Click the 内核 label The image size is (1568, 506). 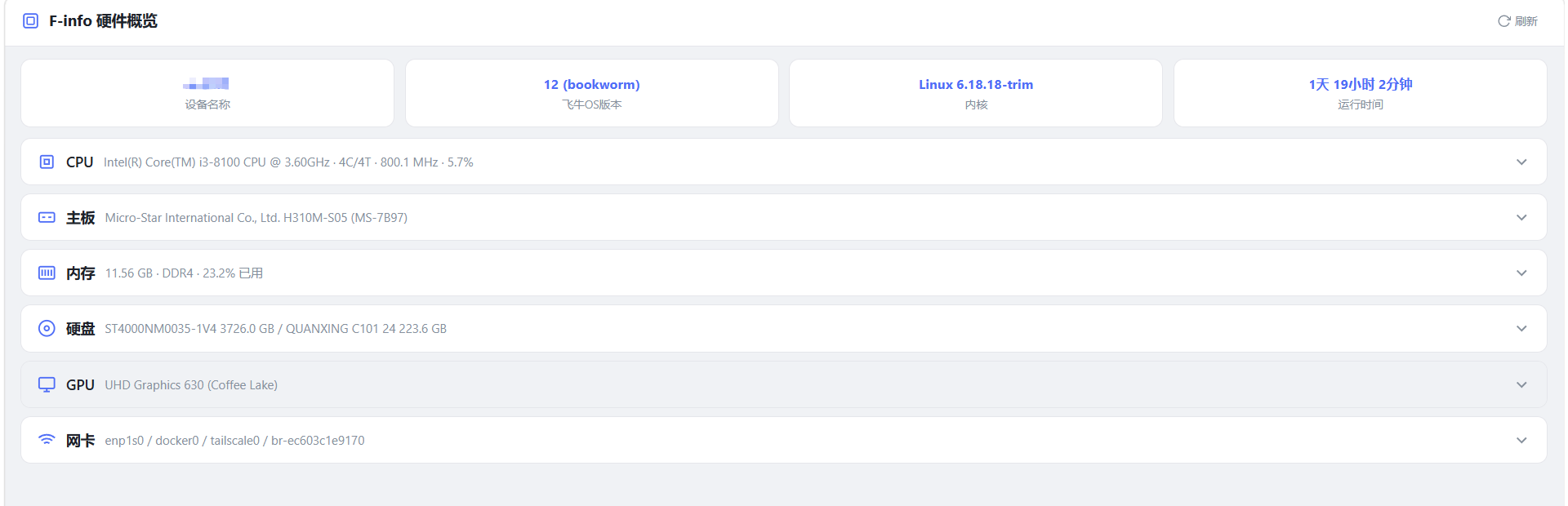pos(976,104)
